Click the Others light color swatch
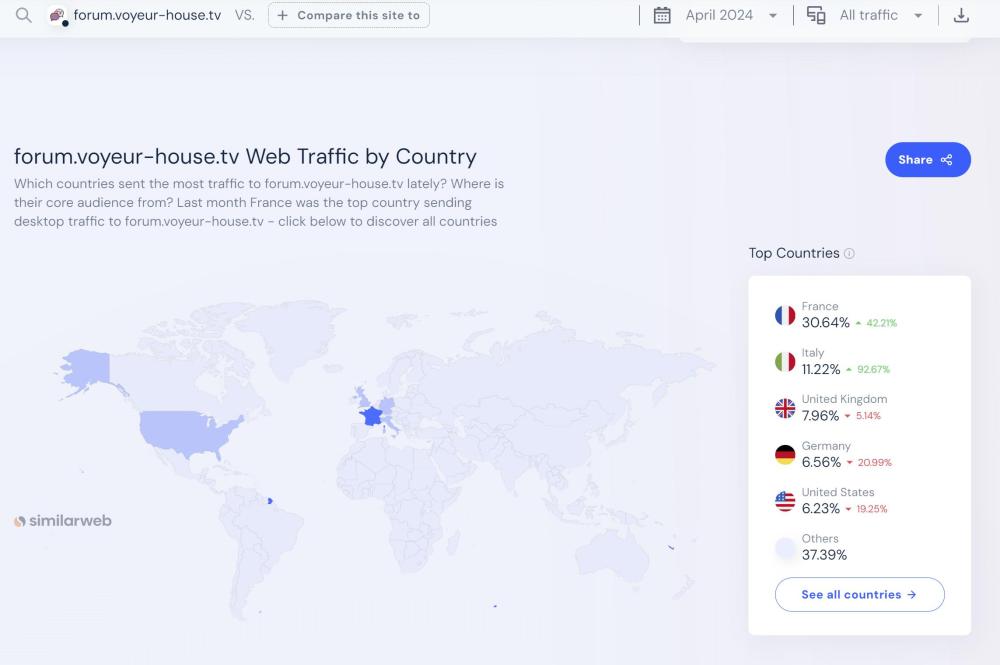The width and height of the screenshot is (1000, 665). tap(785, 548)
